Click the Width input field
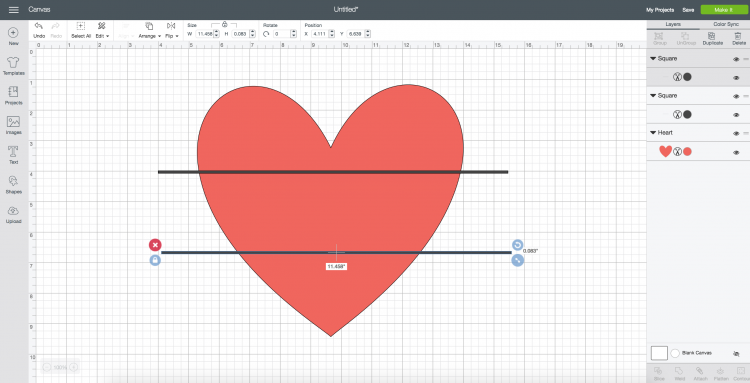 point(205,34)
